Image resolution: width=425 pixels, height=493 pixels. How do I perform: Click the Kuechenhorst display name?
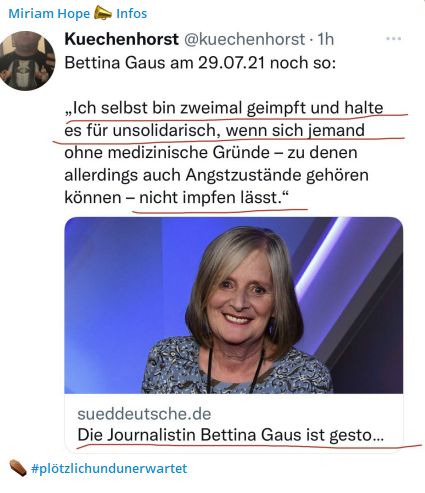pyautogui.click(x=121, y=39)
